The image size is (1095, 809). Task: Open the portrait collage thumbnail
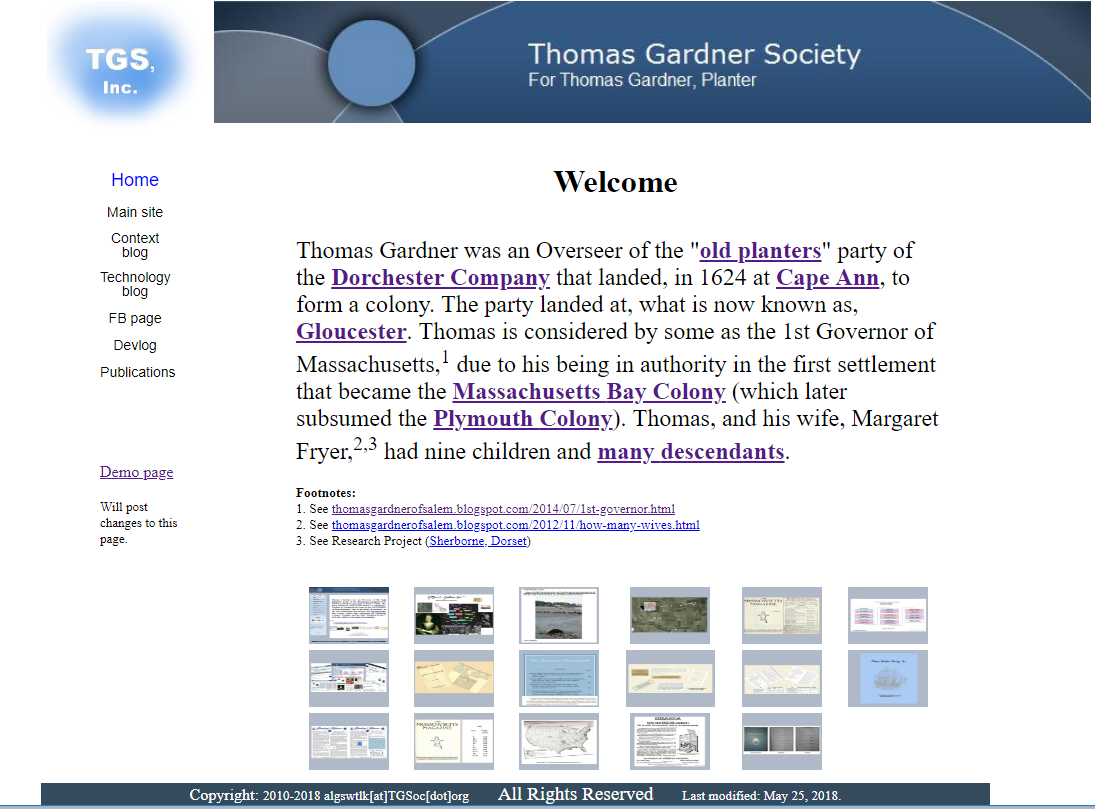(x=453, y=615)
